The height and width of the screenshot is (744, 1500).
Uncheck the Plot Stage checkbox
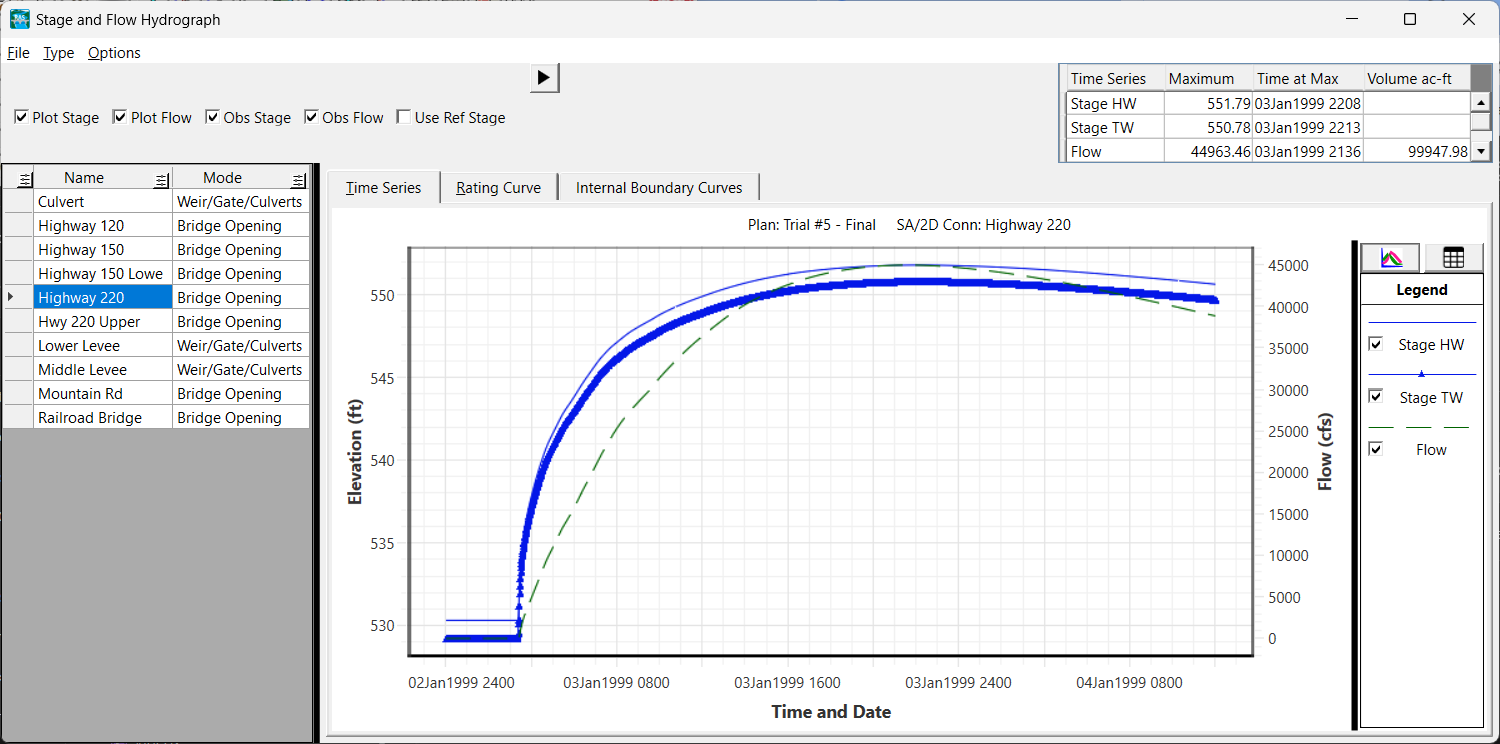point(21,118)
